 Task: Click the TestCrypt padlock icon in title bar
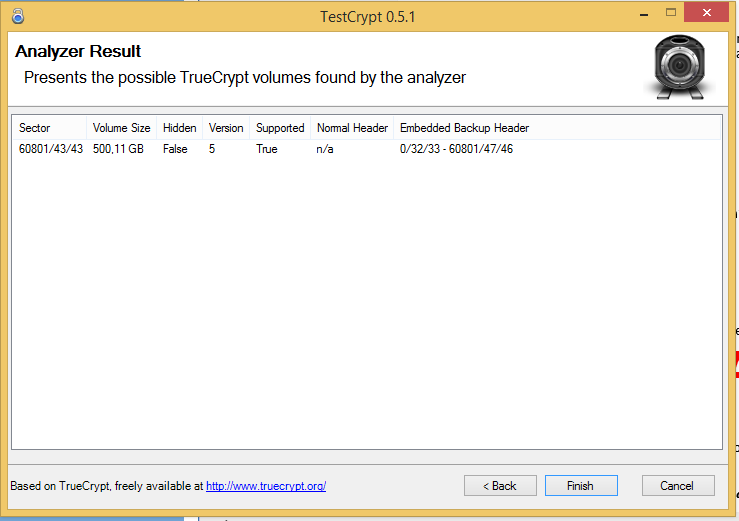pos(18,16)
